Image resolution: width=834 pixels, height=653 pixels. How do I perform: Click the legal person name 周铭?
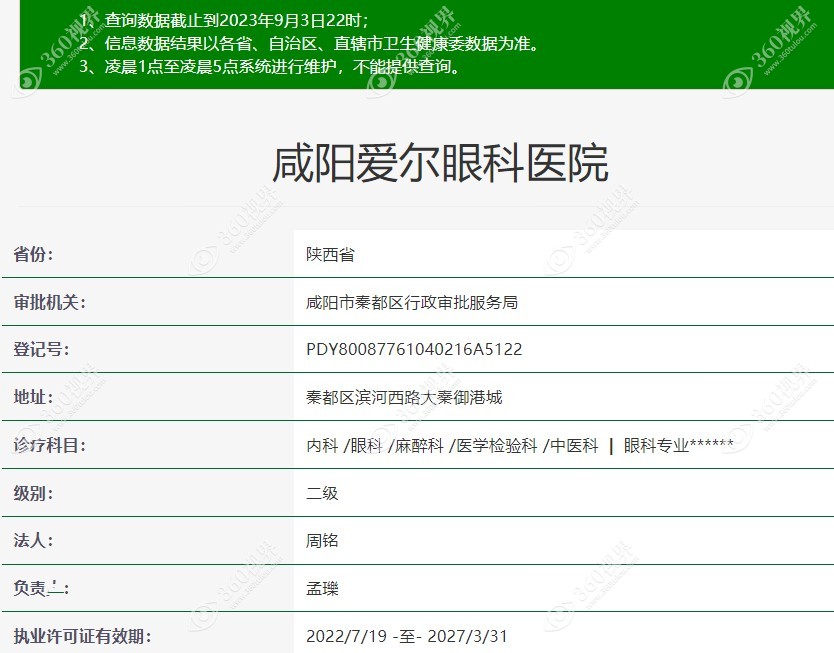(x=322, y=540)
